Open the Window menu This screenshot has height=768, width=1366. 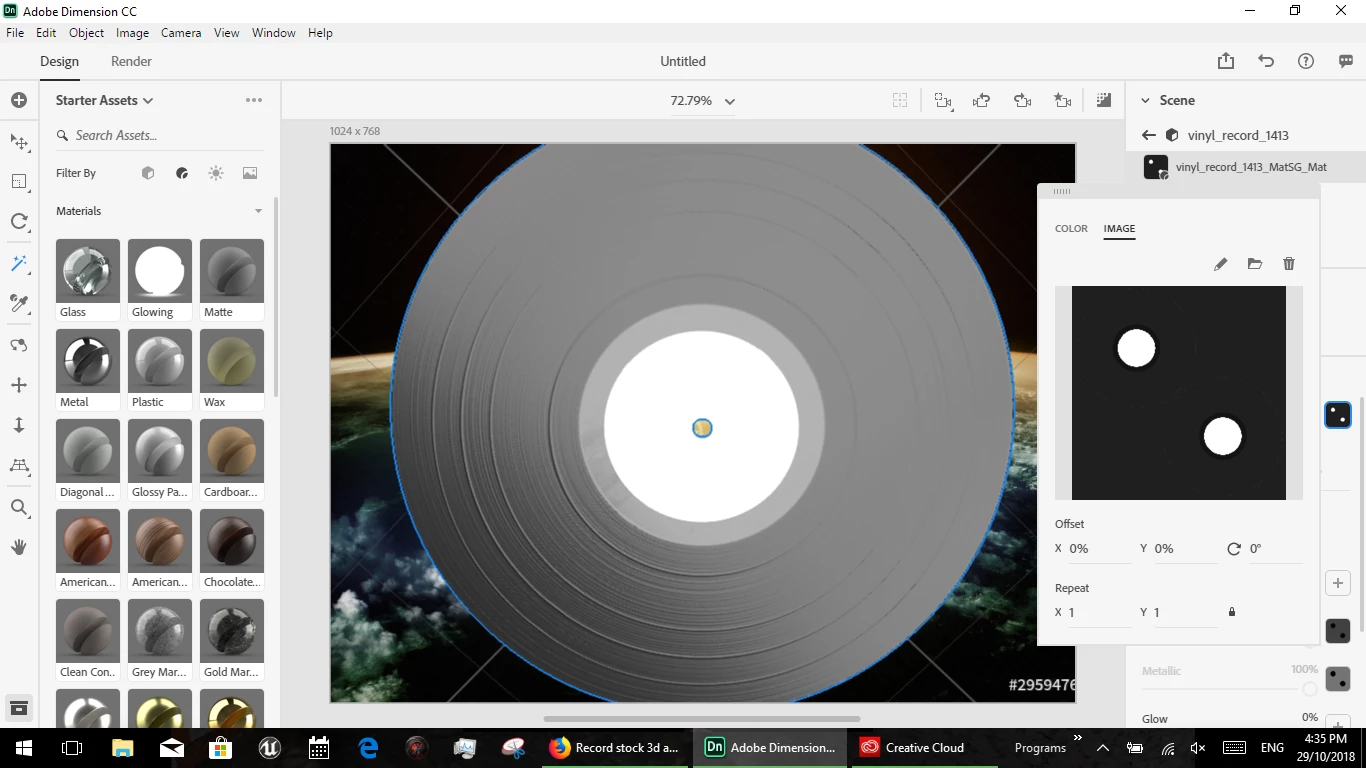coord(273,33)
